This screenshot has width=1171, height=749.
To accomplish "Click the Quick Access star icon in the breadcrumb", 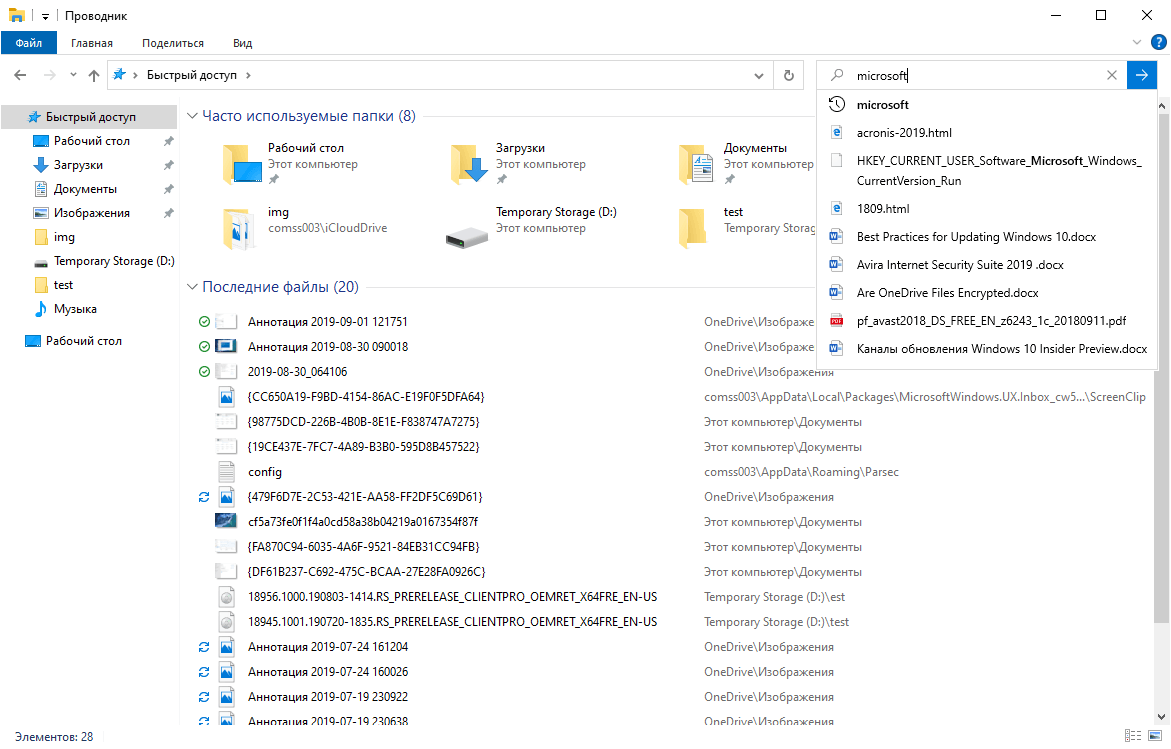I will tap(117, 73).
